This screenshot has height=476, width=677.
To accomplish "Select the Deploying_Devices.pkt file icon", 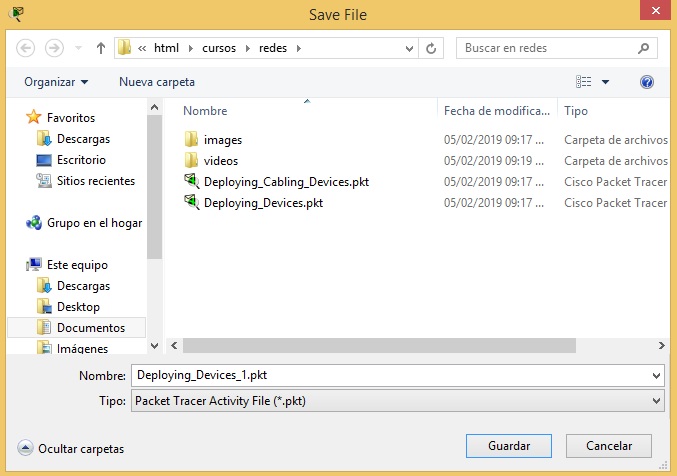I will 191,202.
